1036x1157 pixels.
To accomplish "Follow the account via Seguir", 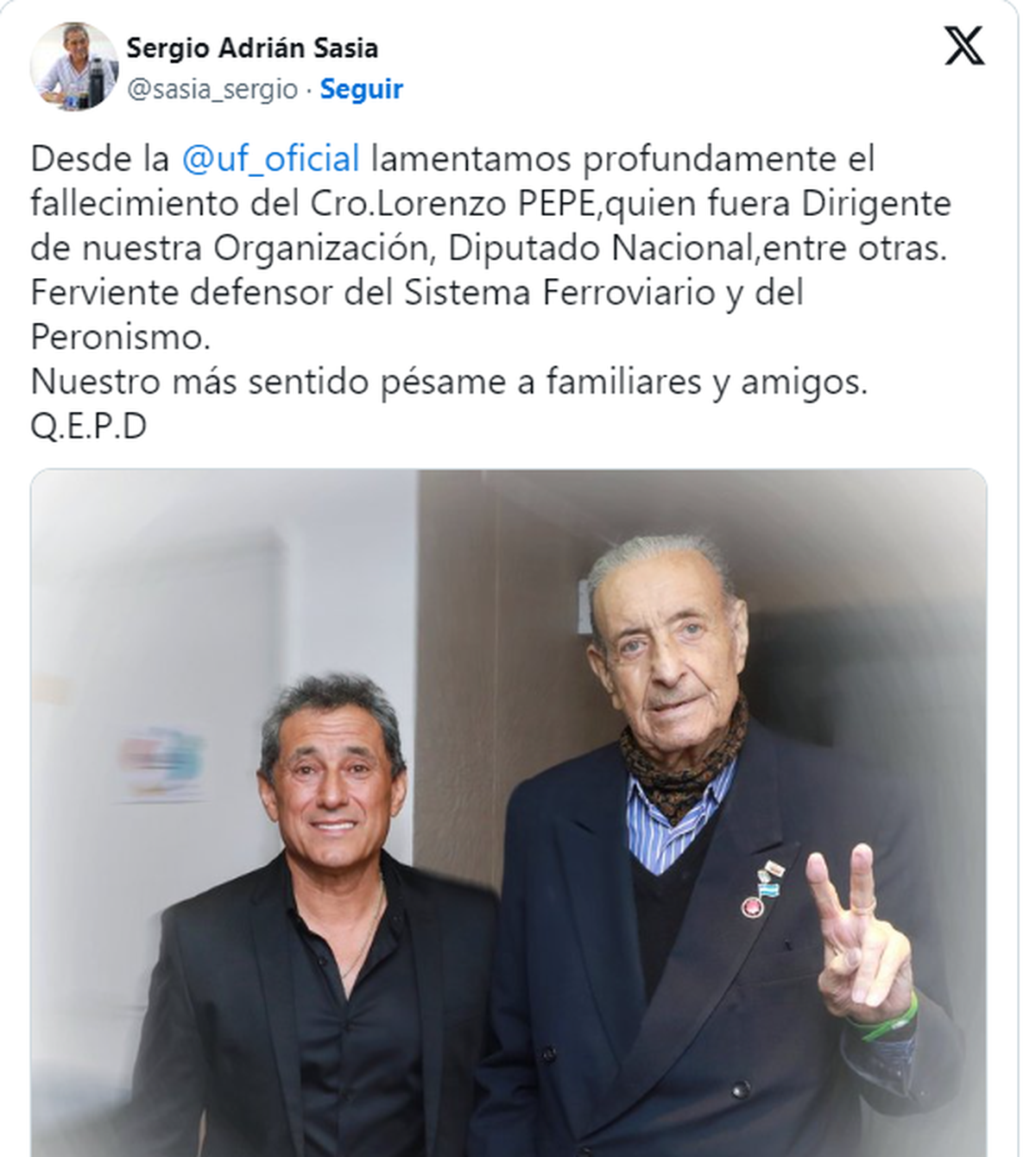I will pos(361,89).
